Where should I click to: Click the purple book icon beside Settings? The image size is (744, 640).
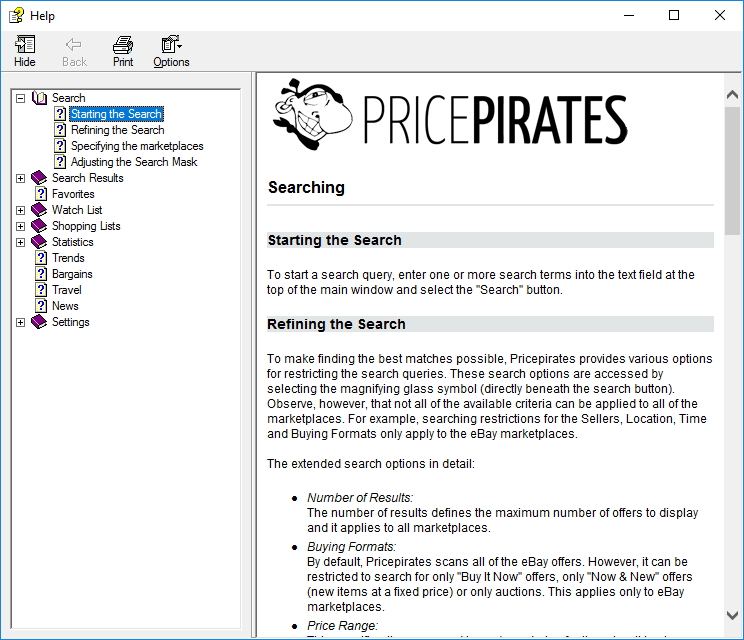39,322
